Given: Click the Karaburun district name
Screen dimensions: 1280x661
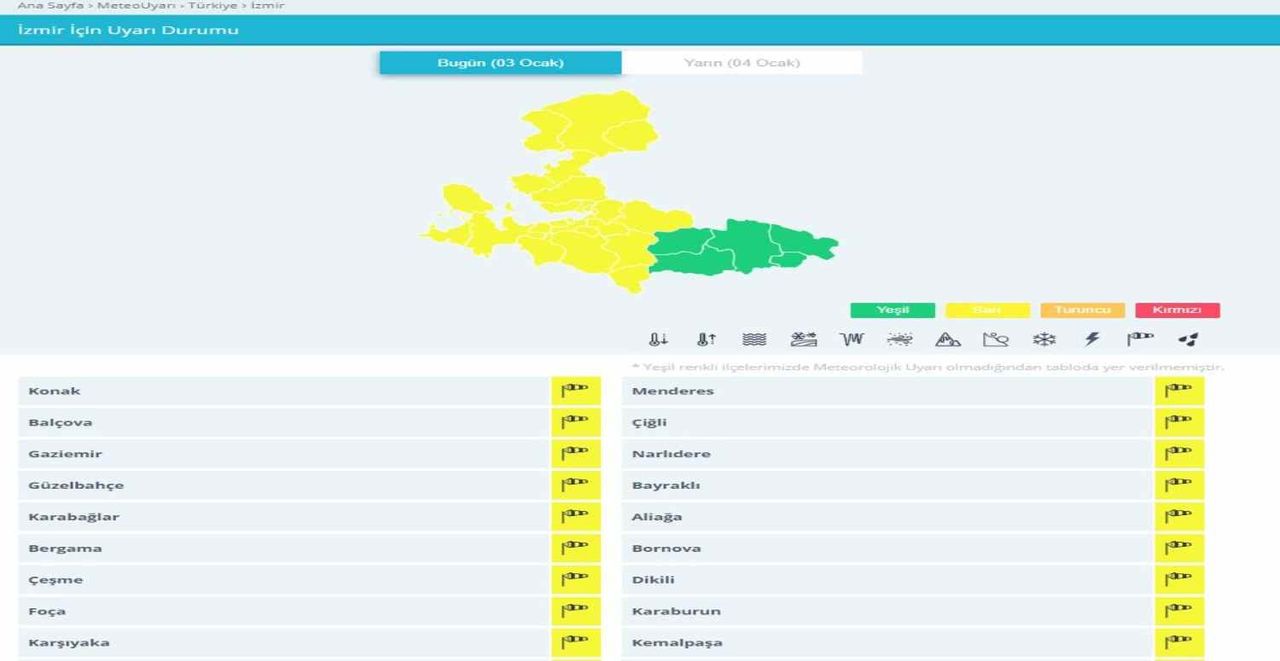Looking at the screenshot, I should click(676, 611).
